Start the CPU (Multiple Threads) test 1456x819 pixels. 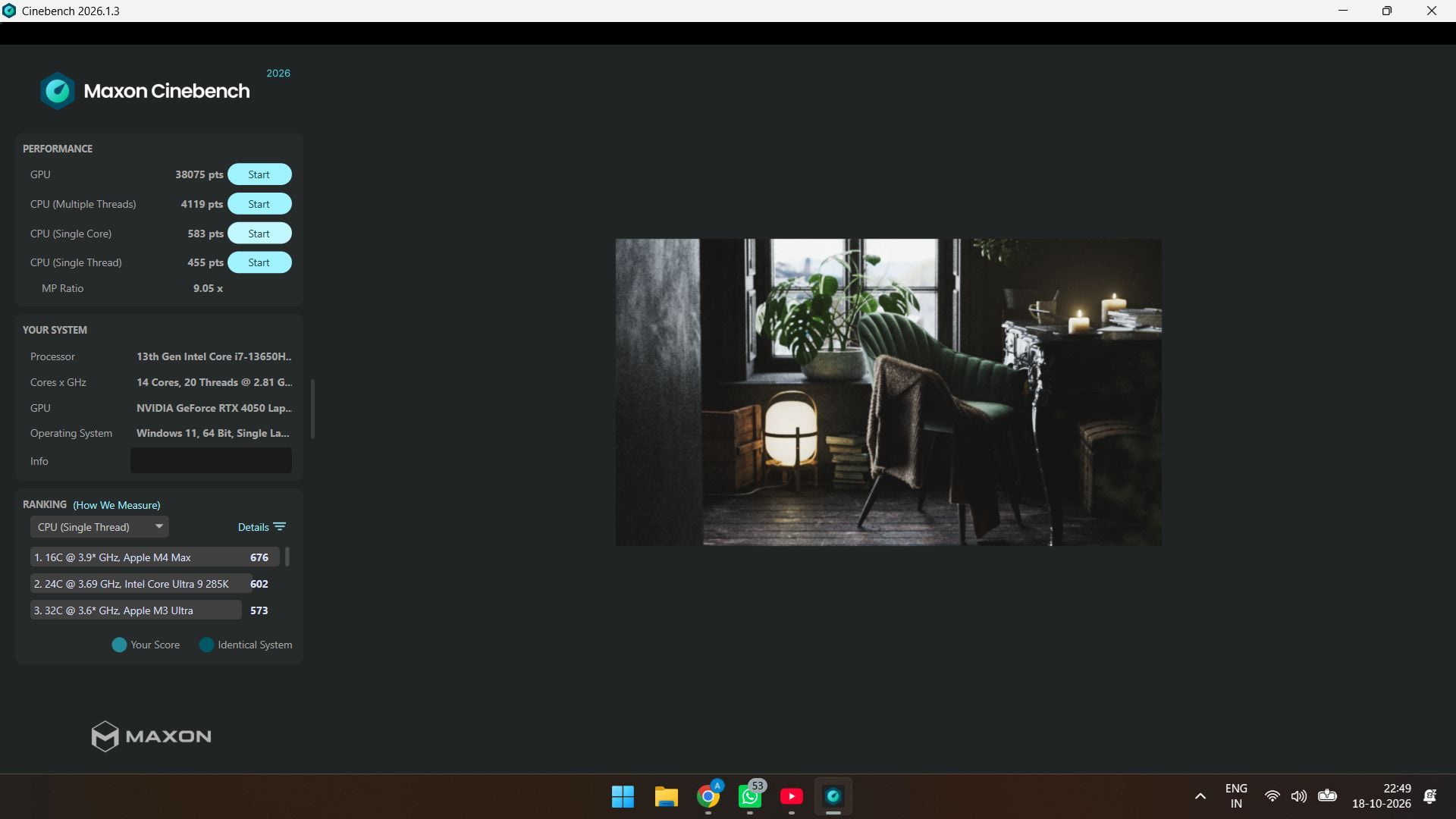(259, 204)
